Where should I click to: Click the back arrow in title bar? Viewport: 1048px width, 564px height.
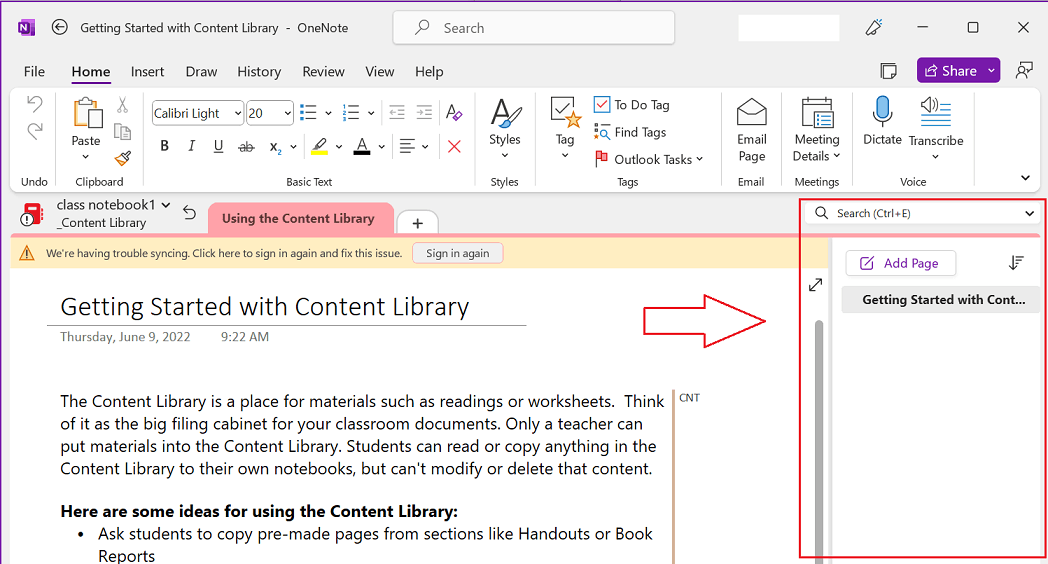coord(59,27)
